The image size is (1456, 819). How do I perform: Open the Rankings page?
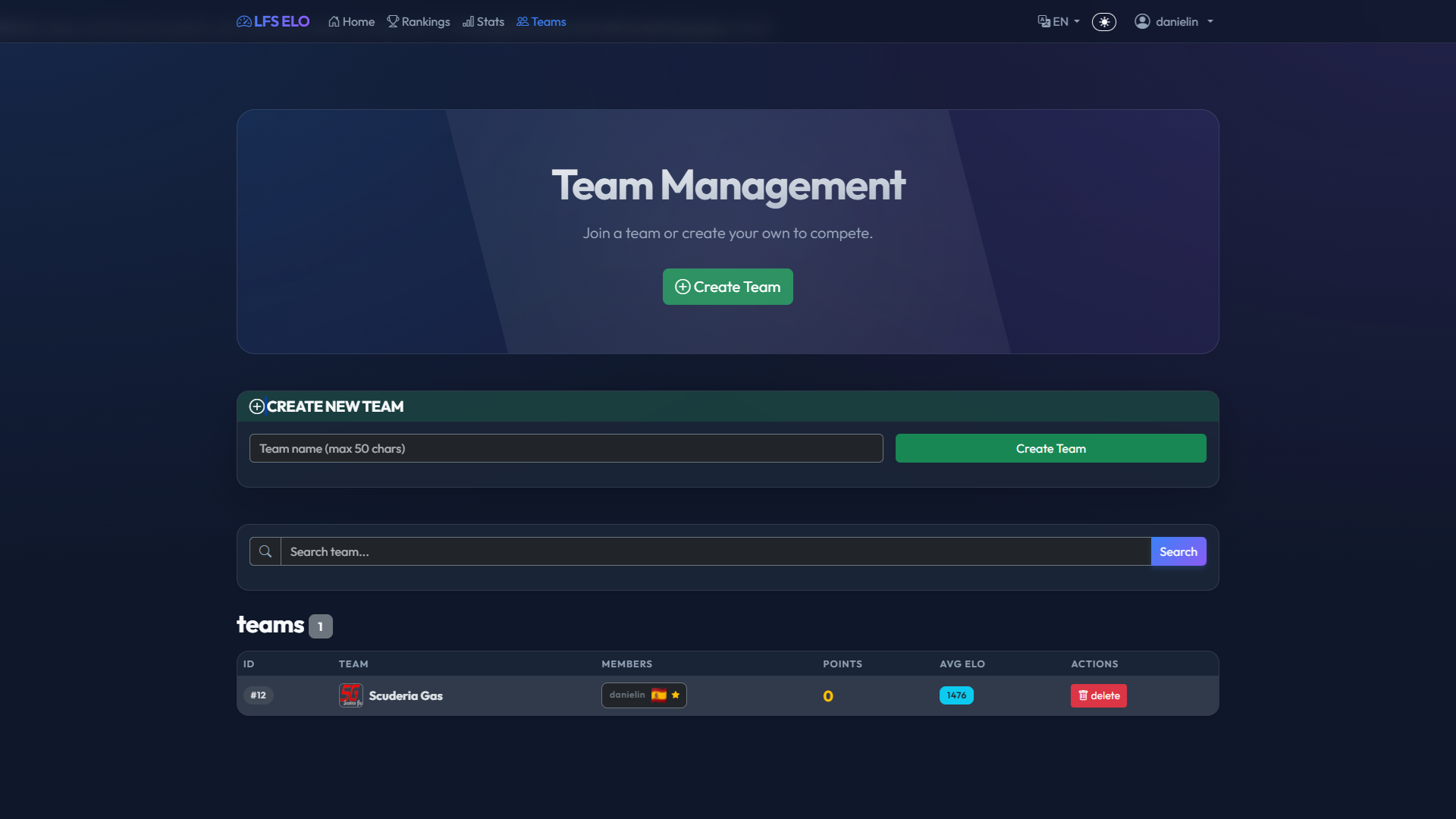coord(419,22)
